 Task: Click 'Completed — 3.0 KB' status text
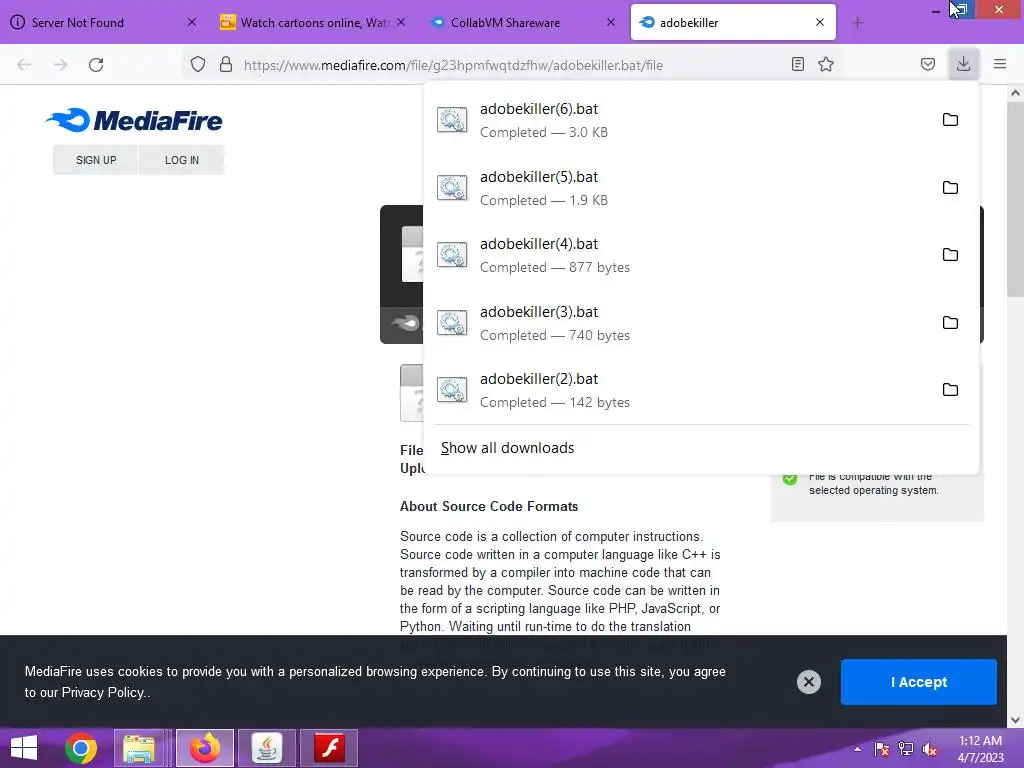tap(543, 132)
